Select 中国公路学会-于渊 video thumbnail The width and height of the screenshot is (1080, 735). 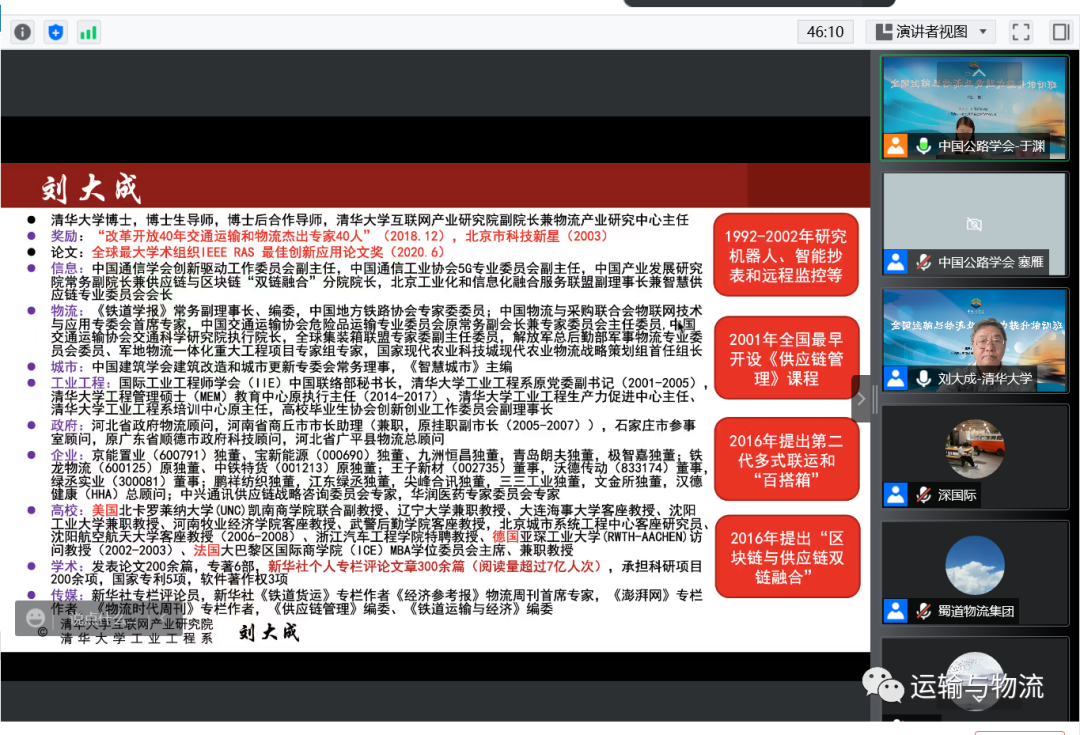pyautogui.click(x=974, y=107)
